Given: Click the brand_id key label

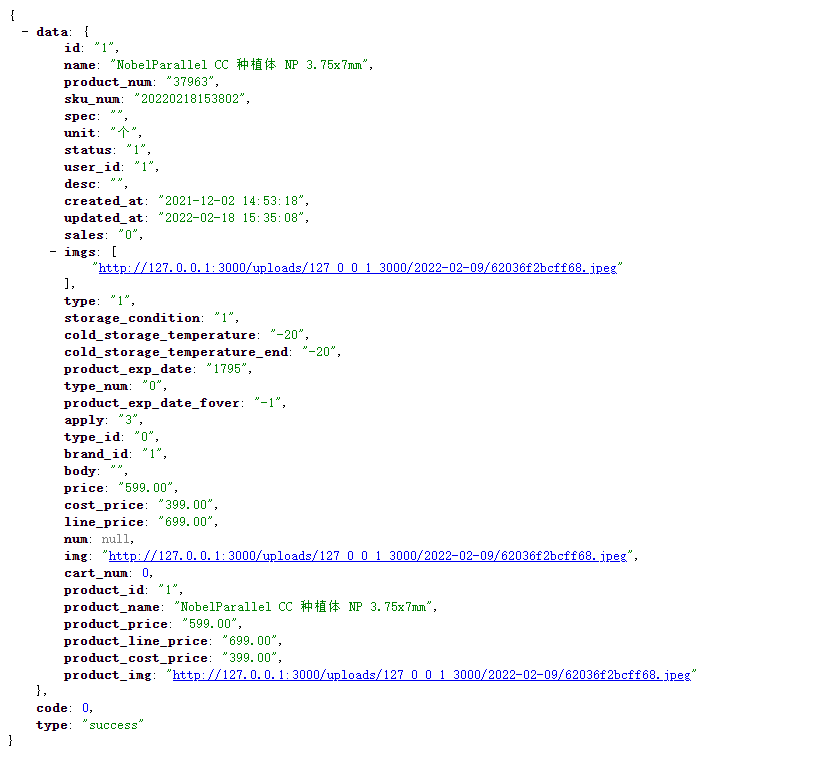Looking at the screenshot, I should 96,454.
